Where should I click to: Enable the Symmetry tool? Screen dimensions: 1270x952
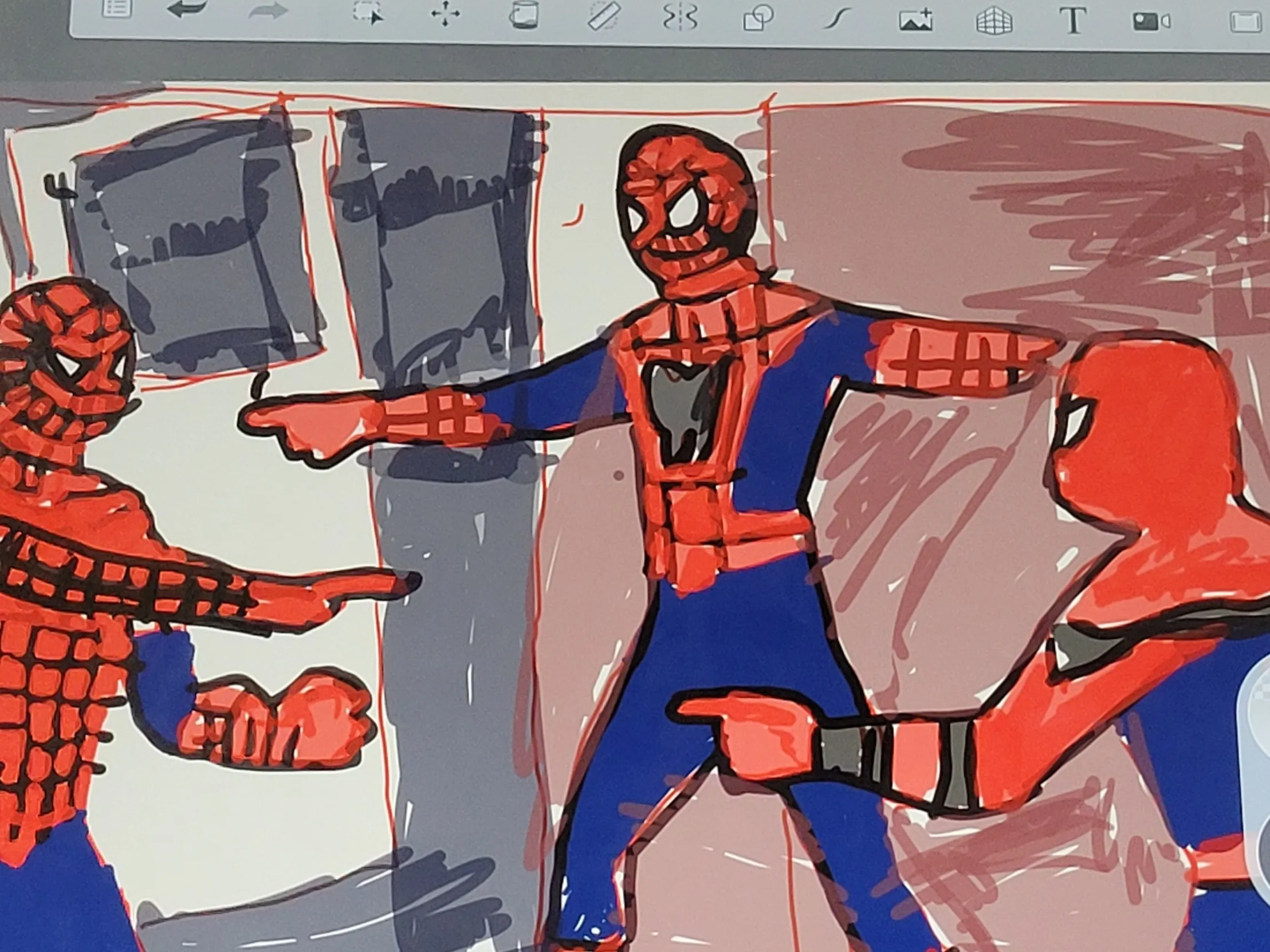pos(681,17)
